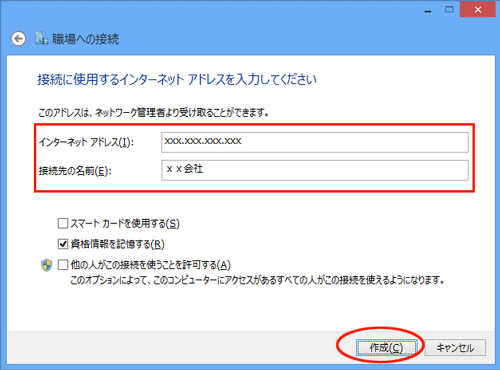Click the インターネット アドレス(I) label
The image size is (500, 370).
(x=86, y=142)
